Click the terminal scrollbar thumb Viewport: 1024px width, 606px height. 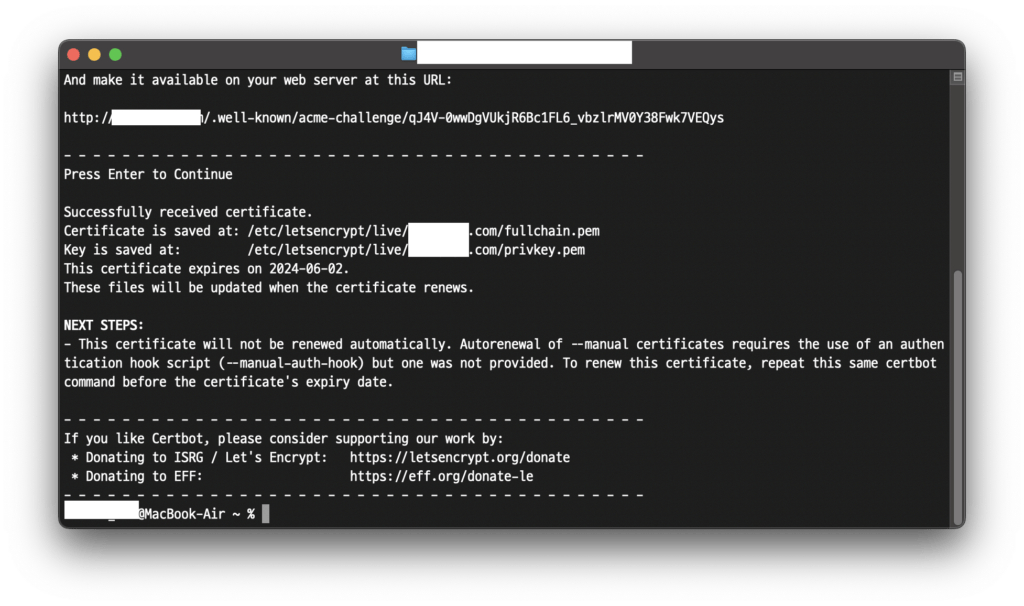click(957, 395)
